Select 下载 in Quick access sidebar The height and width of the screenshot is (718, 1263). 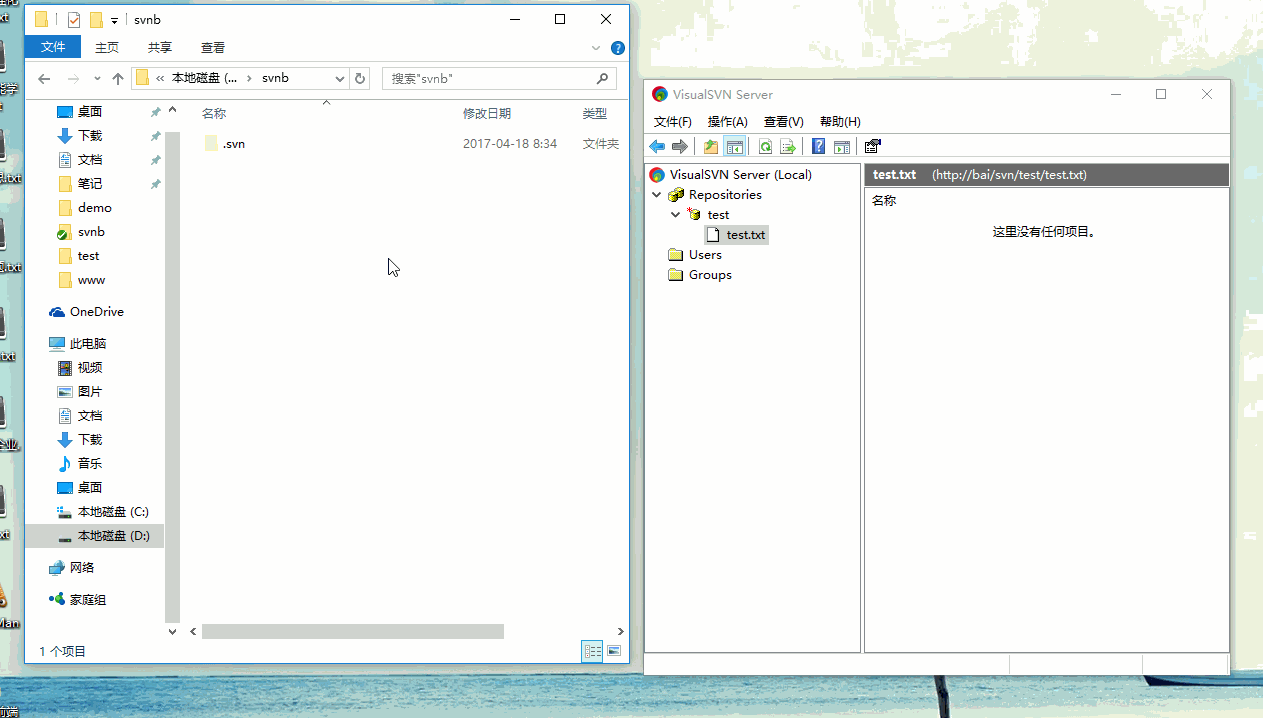(90, 136)
